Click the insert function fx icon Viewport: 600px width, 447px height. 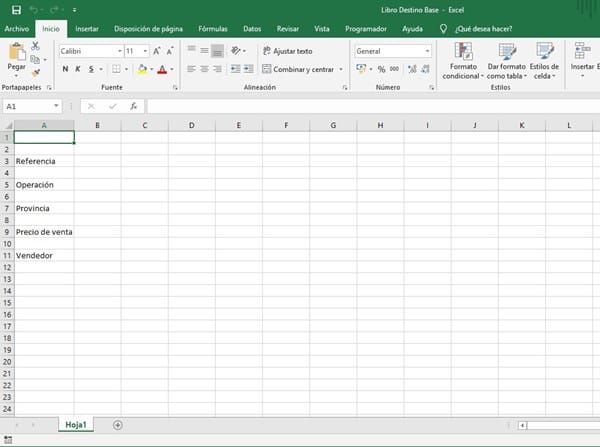point(133,106)
